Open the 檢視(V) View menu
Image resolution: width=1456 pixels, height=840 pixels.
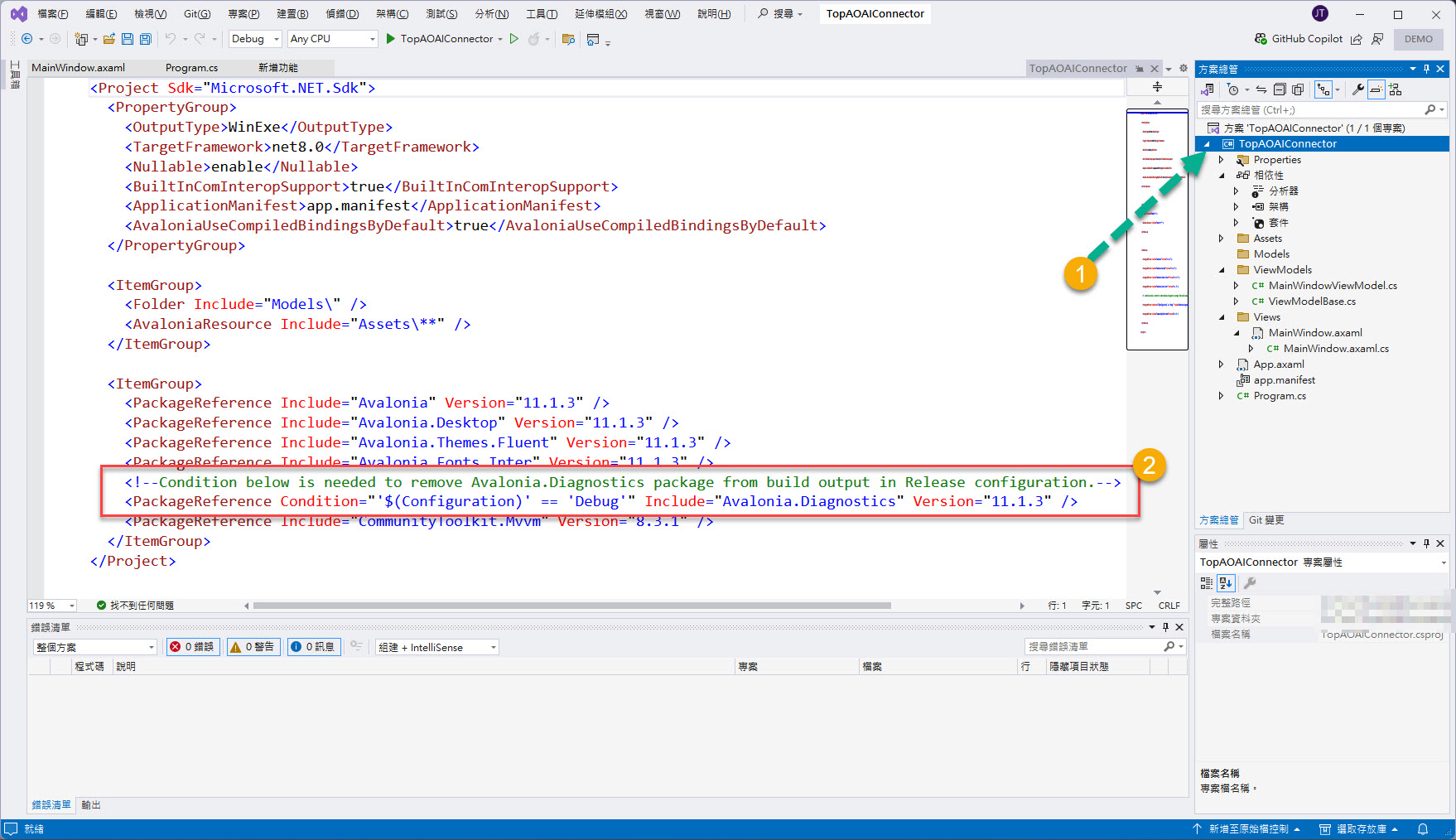(151, 14)
